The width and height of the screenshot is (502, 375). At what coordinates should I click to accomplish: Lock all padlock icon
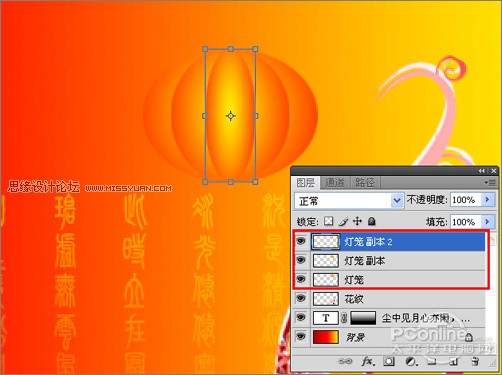pos(372,221)
